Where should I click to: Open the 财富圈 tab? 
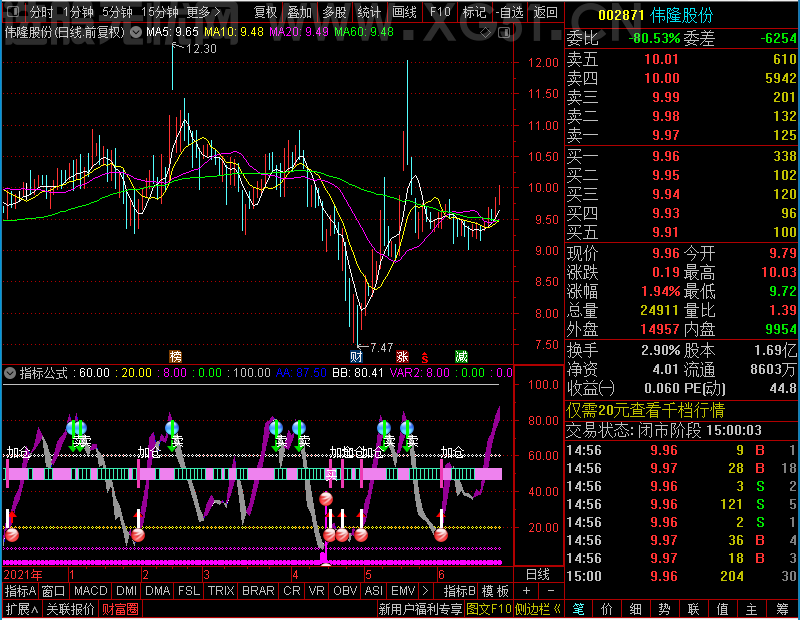click(120, 609)
